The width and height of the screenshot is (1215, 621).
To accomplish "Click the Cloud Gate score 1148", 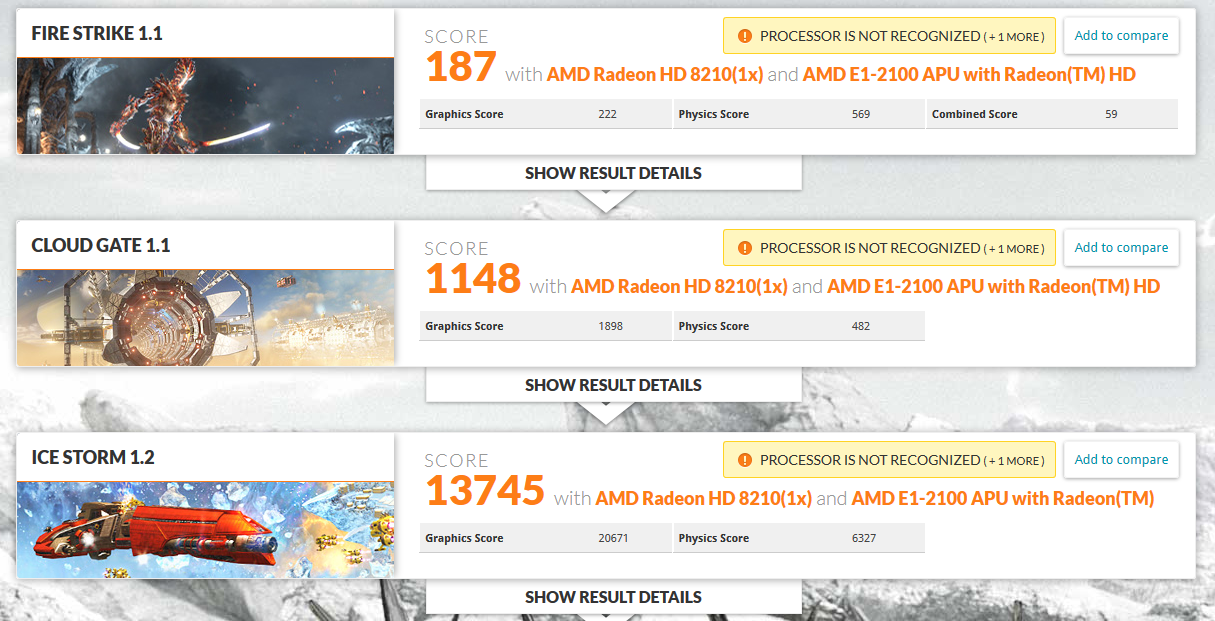I will click(x=473, y=279).
